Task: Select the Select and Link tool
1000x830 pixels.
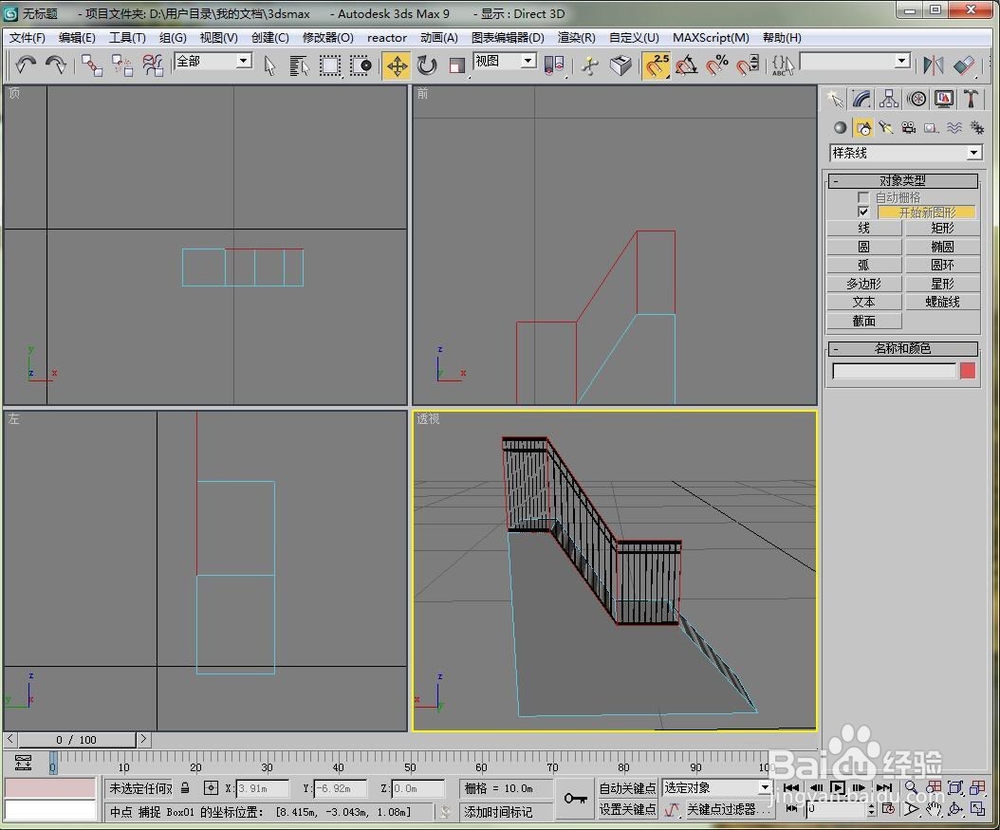Action: point(92,65)
